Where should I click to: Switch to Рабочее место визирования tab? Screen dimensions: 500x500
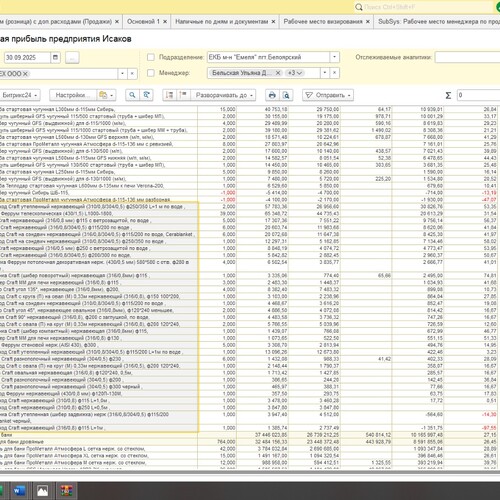326,21
